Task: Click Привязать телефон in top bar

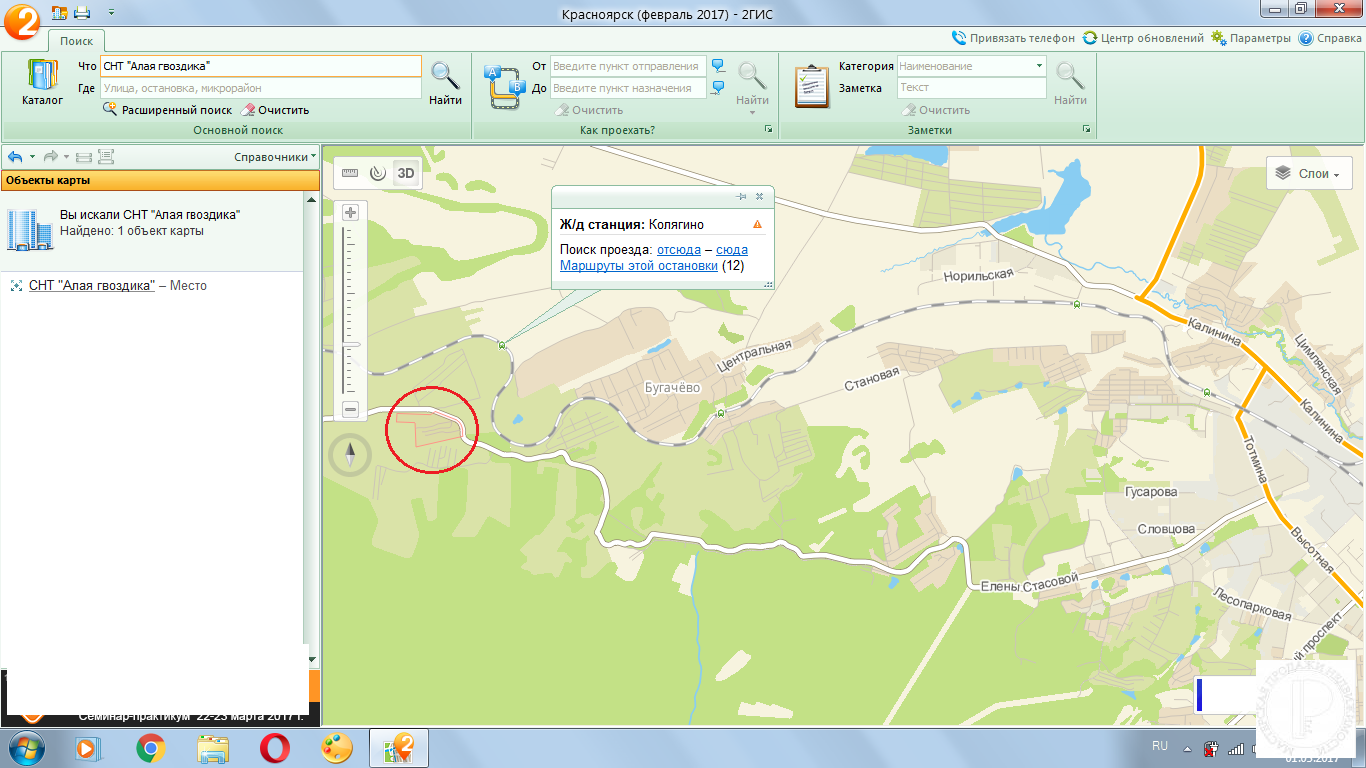Action: [1013, 38]
